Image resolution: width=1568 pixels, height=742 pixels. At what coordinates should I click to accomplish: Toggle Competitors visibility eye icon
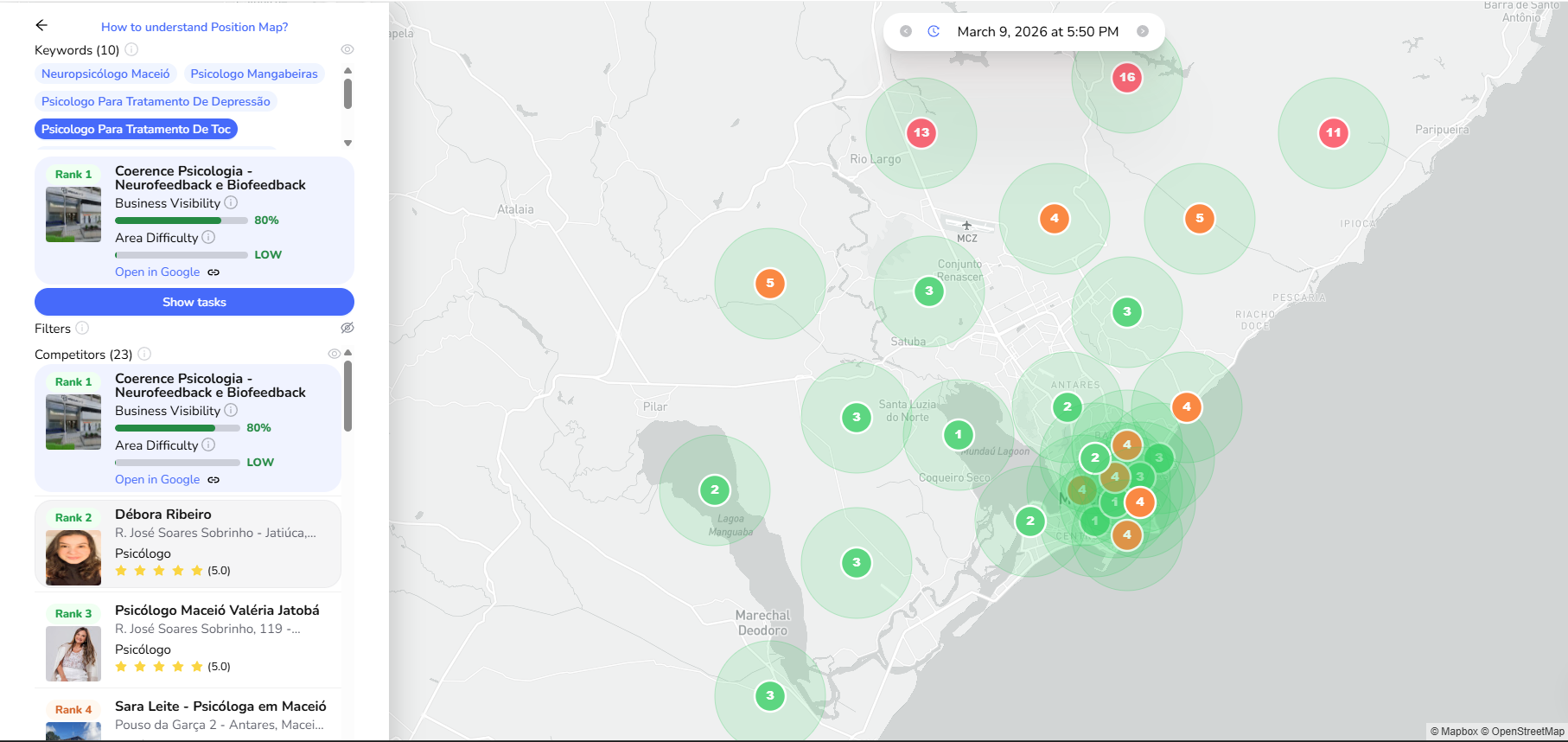click(x=335, y=354)
